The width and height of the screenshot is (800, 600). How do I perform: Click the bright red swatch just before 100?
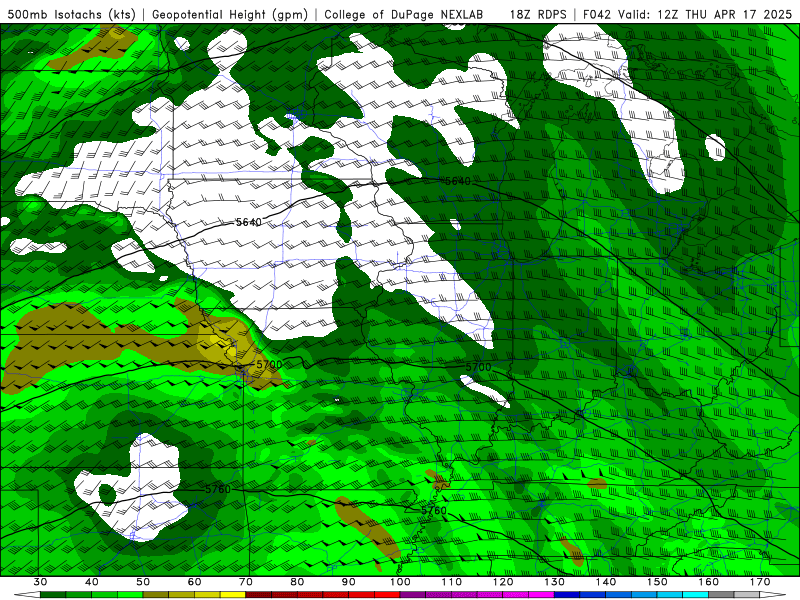[x=387, y=594]
